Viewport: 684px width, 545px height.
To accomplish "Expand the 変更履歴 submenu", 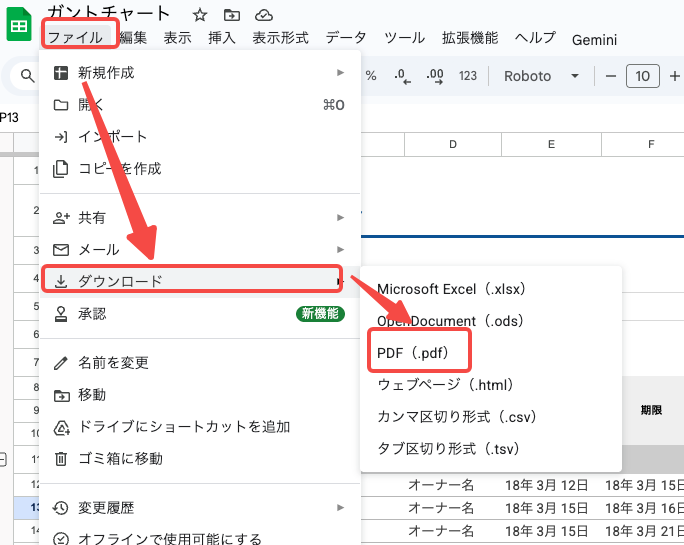I will (200, 507).
